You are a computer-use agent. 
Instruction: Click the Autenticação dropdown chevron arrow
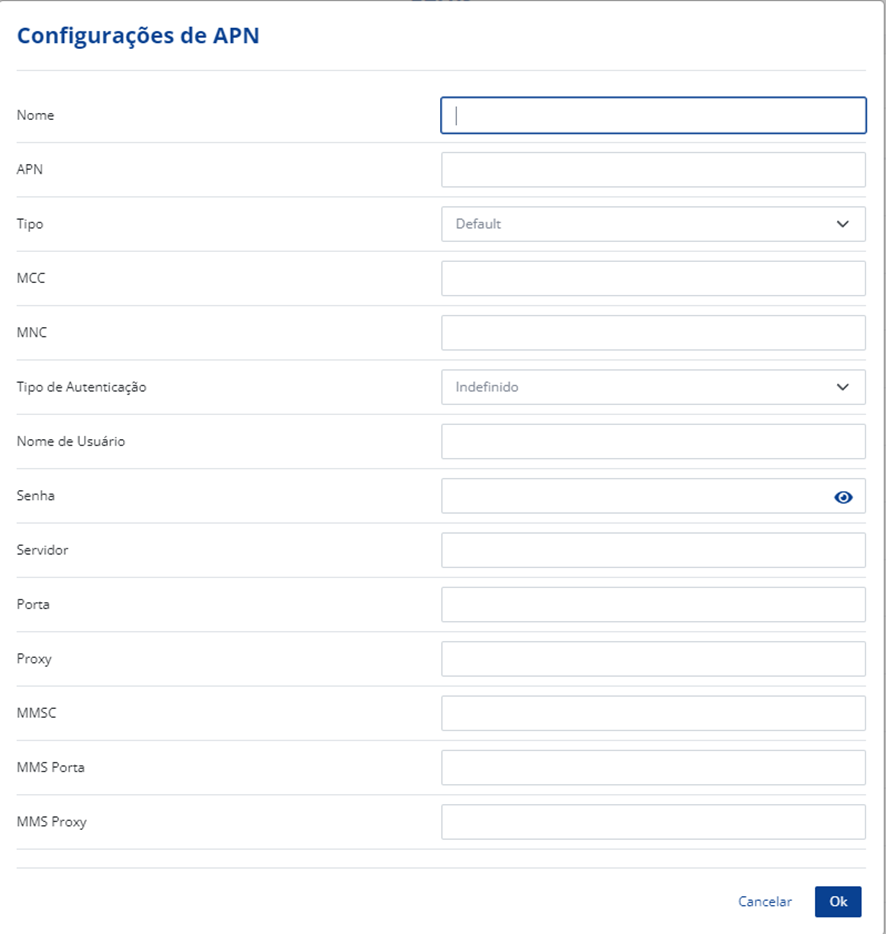pyautogui.click(x=843, y=387)
